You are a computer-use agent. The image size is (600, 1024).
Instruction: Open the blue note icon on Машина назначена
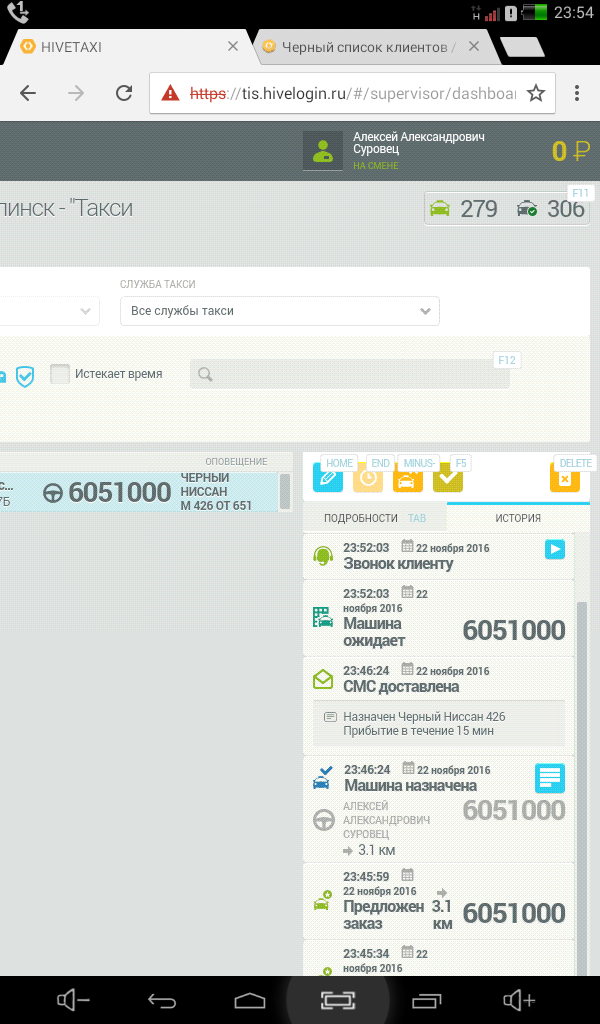[x=550, y=778]
